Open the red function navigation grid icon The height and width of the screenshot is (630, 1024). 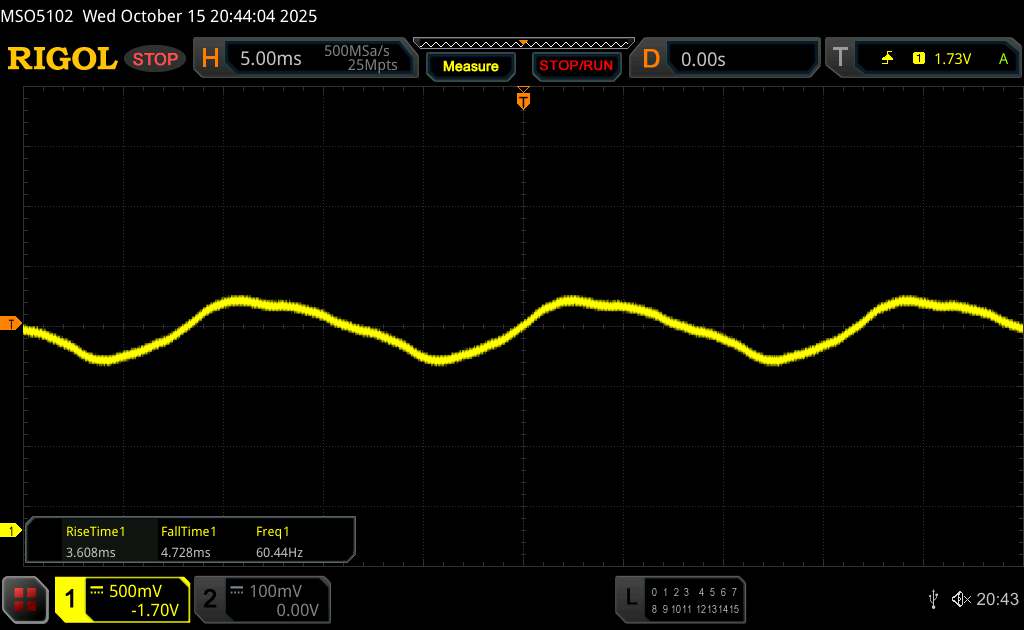(26, 599)
